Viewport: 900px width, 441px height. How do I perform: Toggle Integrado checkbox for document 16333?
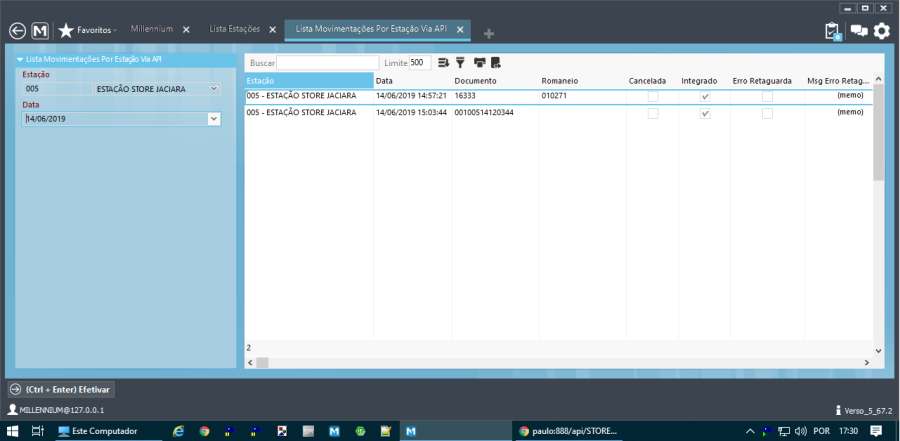705,96
